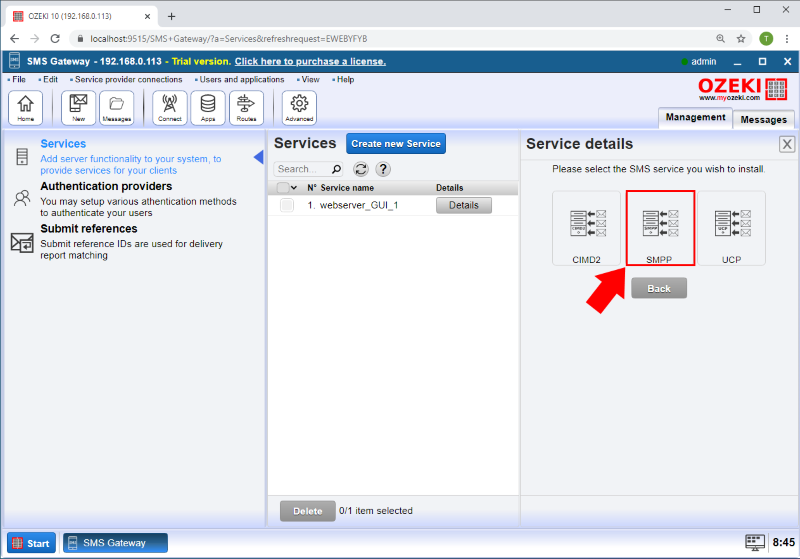800x559 pixels.
Task: Click the Submit references envelope icon
Action: 22,242
